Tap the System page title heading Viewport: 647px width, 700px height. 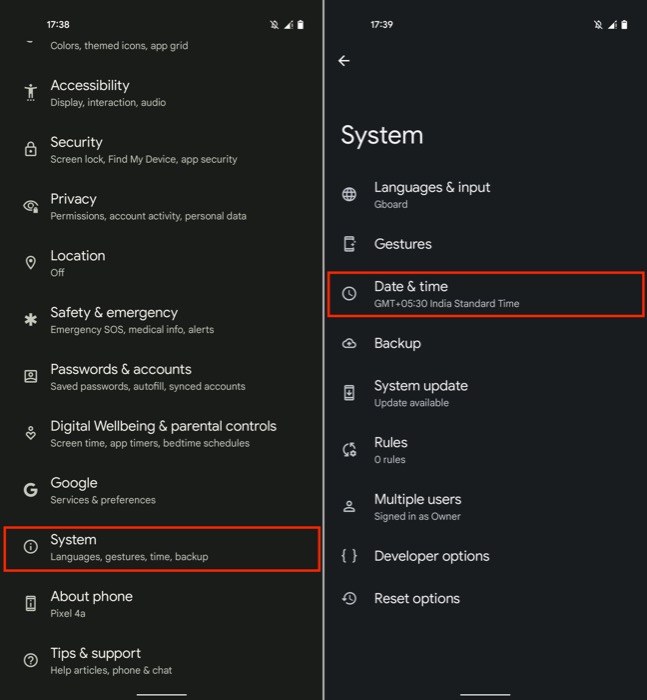click(x=382, y=135)
